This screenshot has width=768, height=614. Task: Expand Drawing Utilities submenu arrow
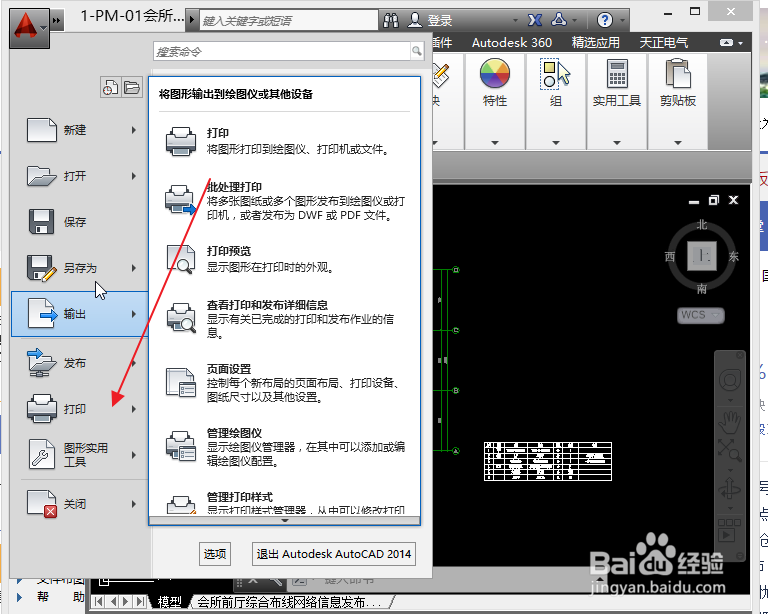pos(134,455)
